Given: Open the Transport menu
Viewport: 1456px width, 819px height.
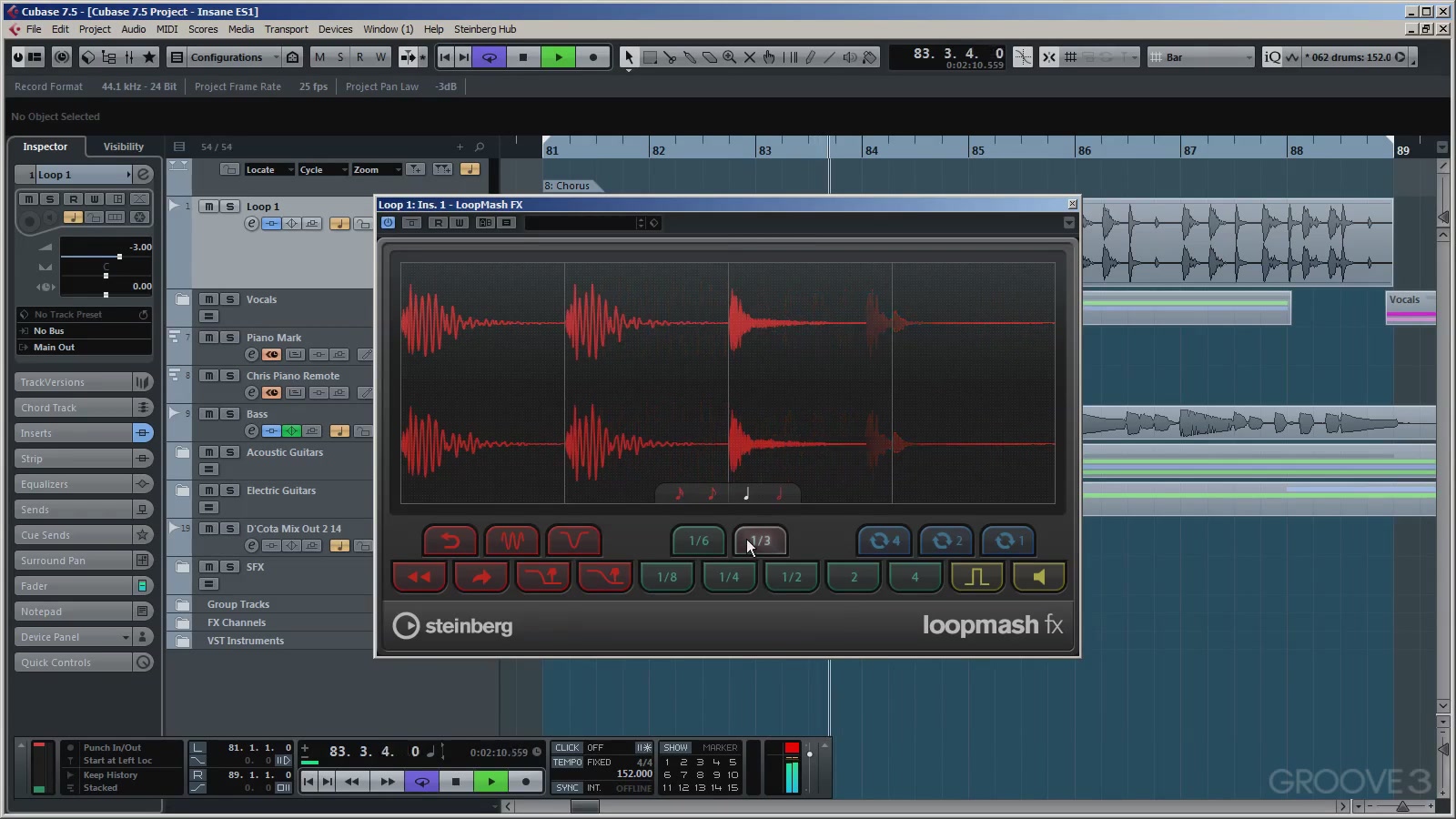Looking at the screenshot, I should (x=287, y=29).
